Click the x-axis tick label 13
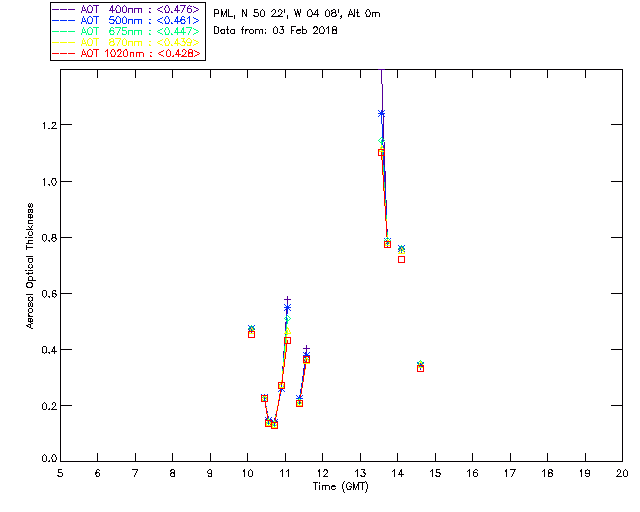Screen dimensions: 640x512 click(360, 473)
